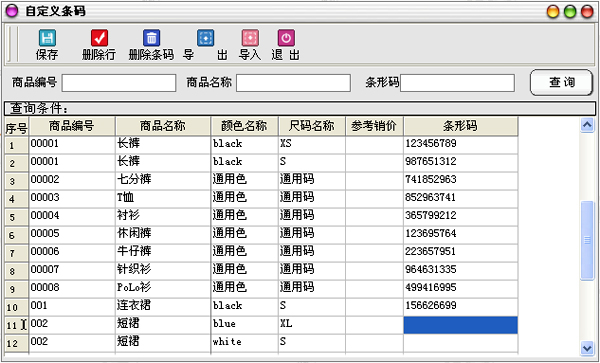Click barcode cell 123456789
This screenshot has width=600, height=363.
[x=460, y=145]
